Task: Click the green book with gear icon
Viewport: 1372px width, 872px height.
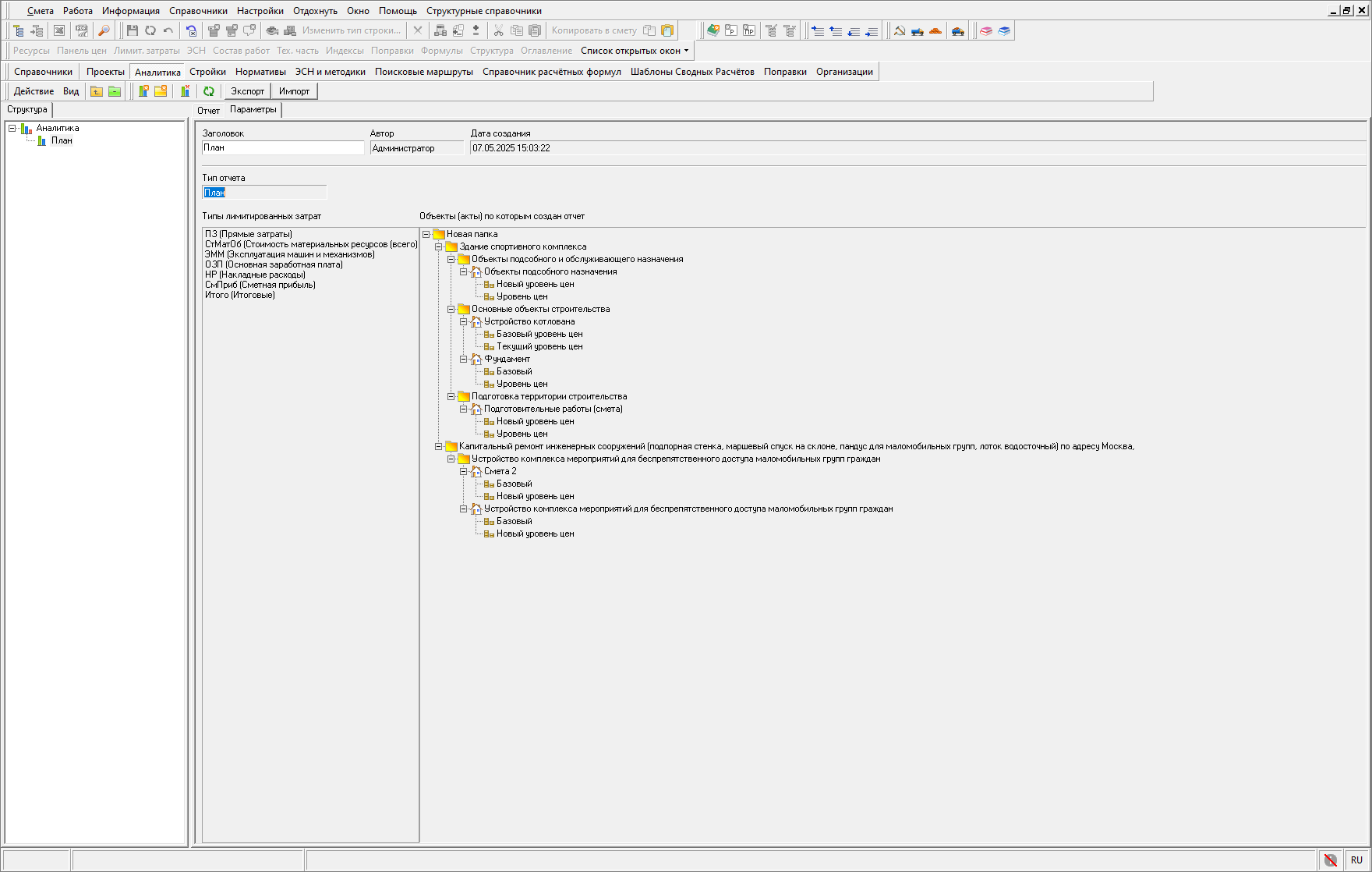Action: 713,30
